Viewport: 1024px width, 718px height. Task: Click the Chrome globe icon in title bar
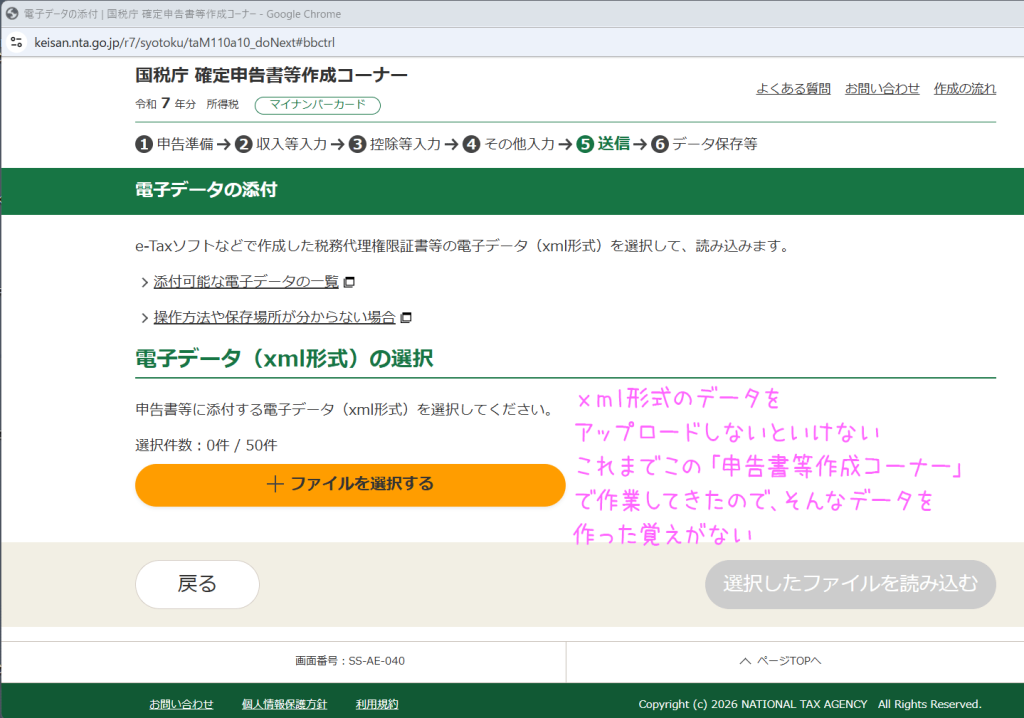coord(12,14)
